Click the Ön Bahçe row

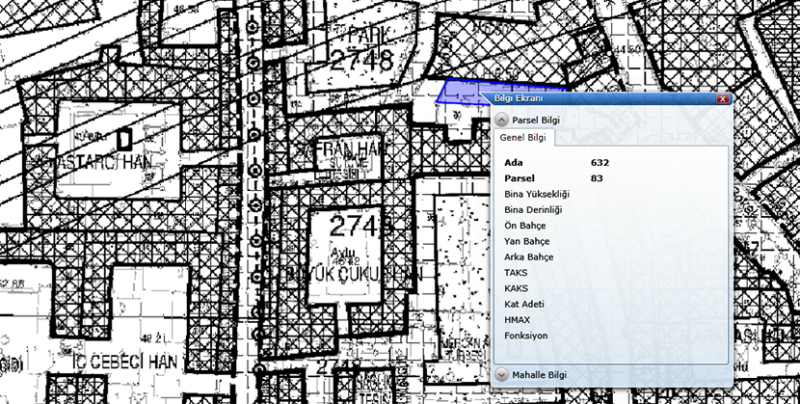tap(525, 225)
